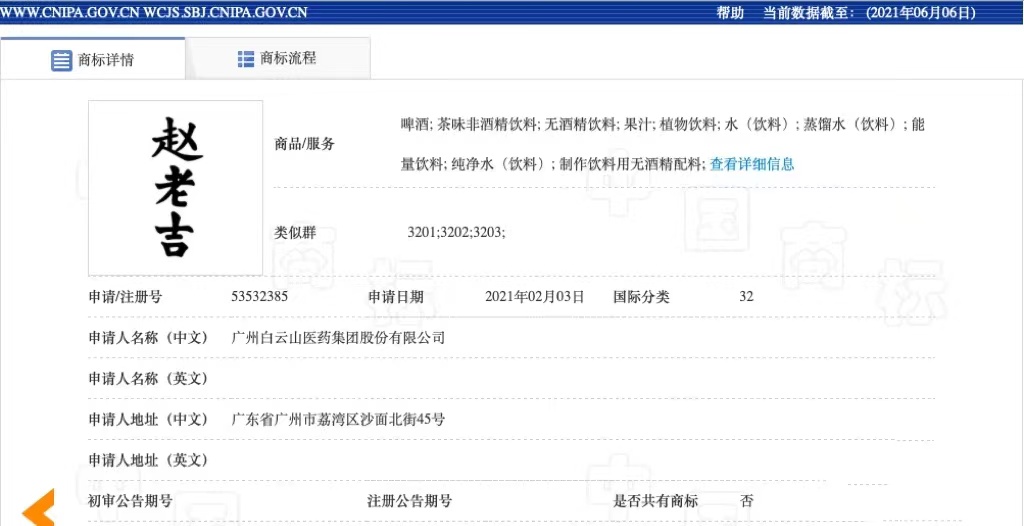Open the 商标详情 tab
1024x526 pixels.
pos(93,59)
